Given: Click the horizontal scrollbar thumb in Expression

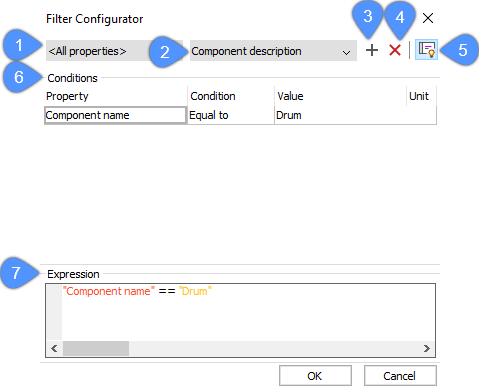Looking at the screenshot, I should pos(96,348).
